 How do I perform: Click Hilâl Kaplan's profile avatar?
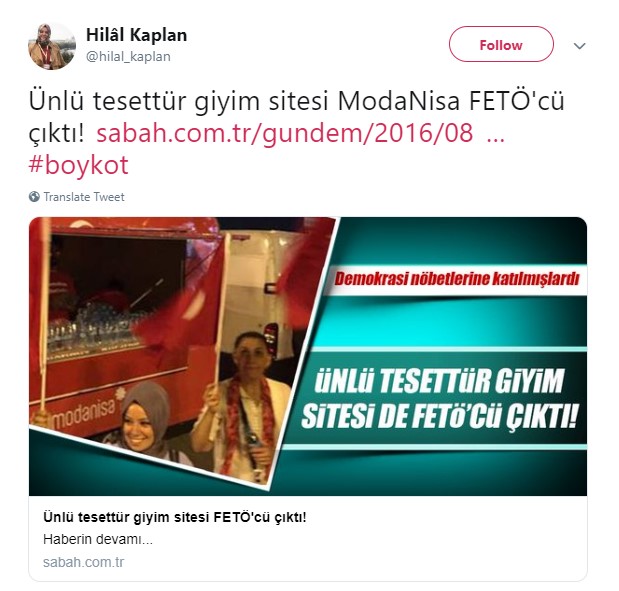(x=51, y=46)
